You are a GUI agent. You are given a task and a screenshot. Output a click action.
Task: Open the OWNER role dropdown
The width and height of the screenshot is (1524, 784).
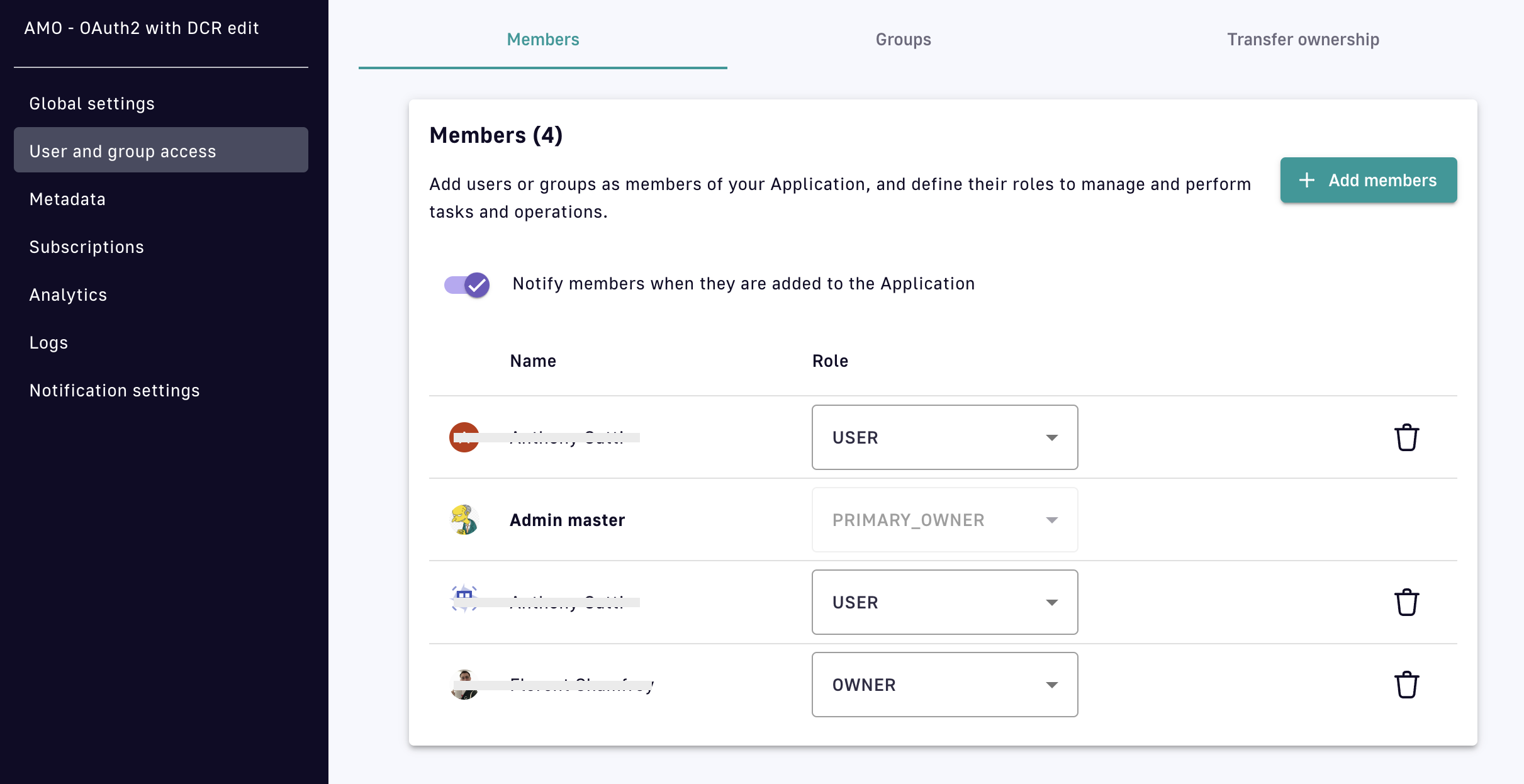click(944, 685)
